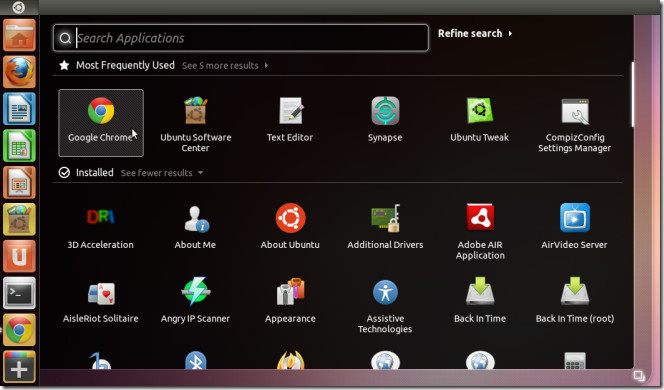The height and width of the screenshot is (390, 664).
Task: Expand the Refine search filters
Action: [475, 33]
